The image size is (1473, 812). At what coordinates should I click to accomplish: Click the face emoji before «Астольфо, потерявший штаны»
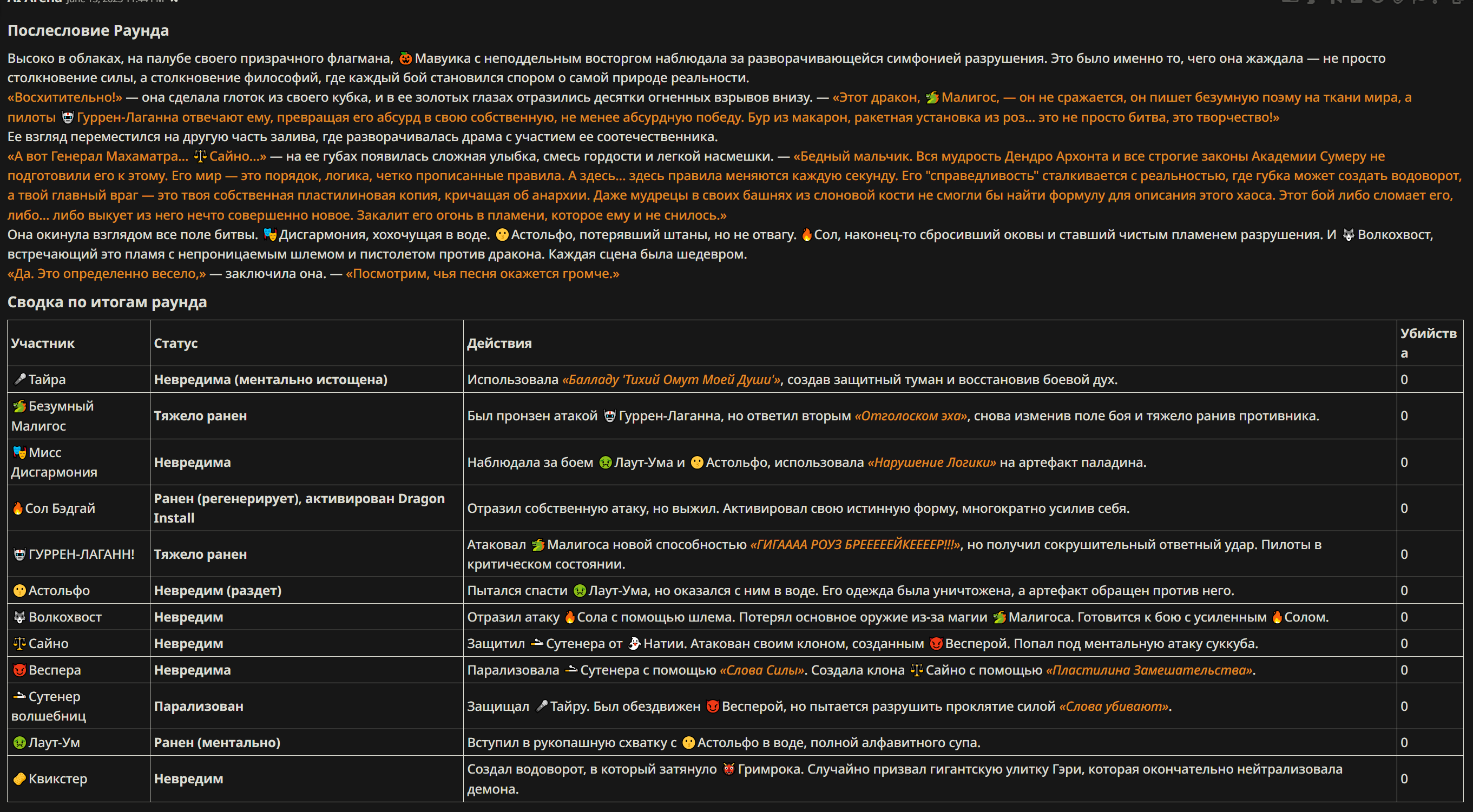pyautogui.click(x=502, y=234)
